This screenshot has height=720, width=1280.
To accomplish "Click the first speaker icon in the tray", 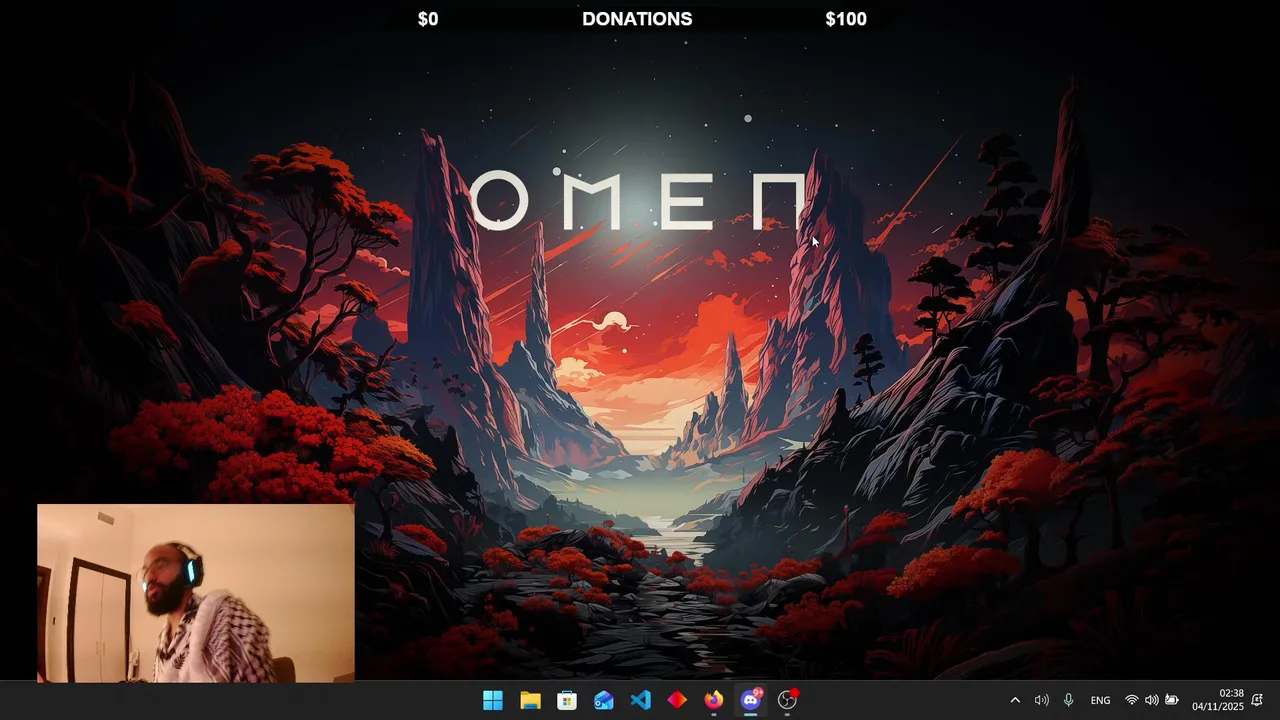I will [x=1042, y=700].
